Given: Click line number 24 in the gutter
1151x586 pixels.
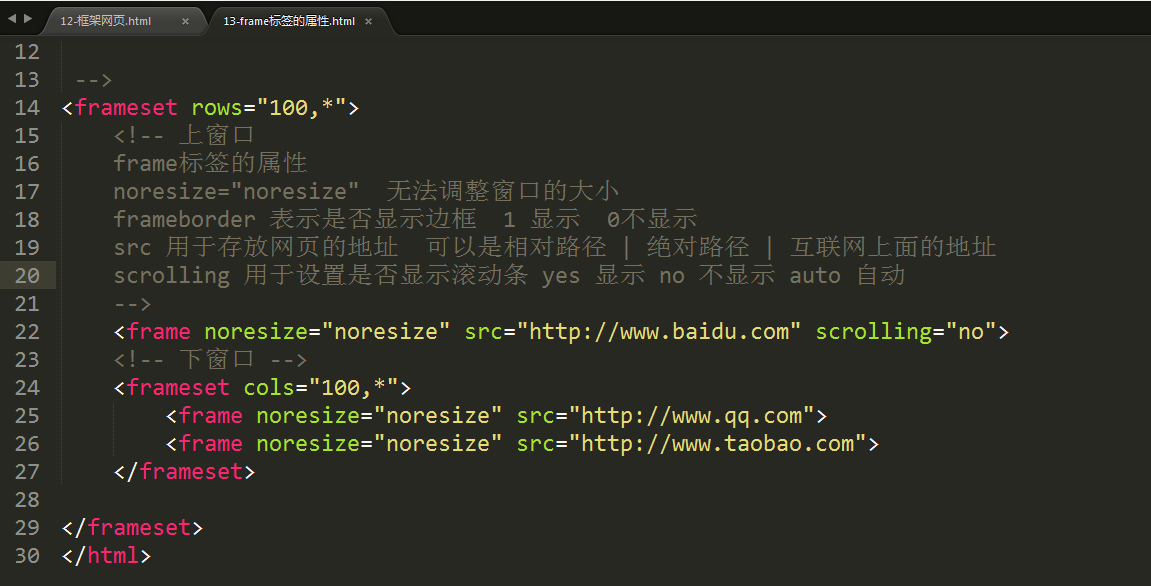Looking at the screenshot, I should (27, 388).
